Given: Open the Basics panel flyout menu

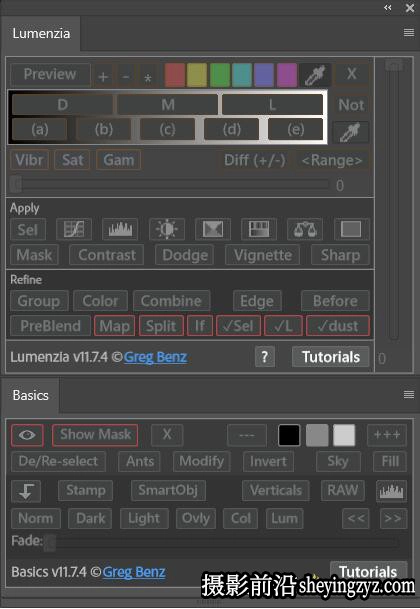Looking at the screenshot, I should coord(409,395).
